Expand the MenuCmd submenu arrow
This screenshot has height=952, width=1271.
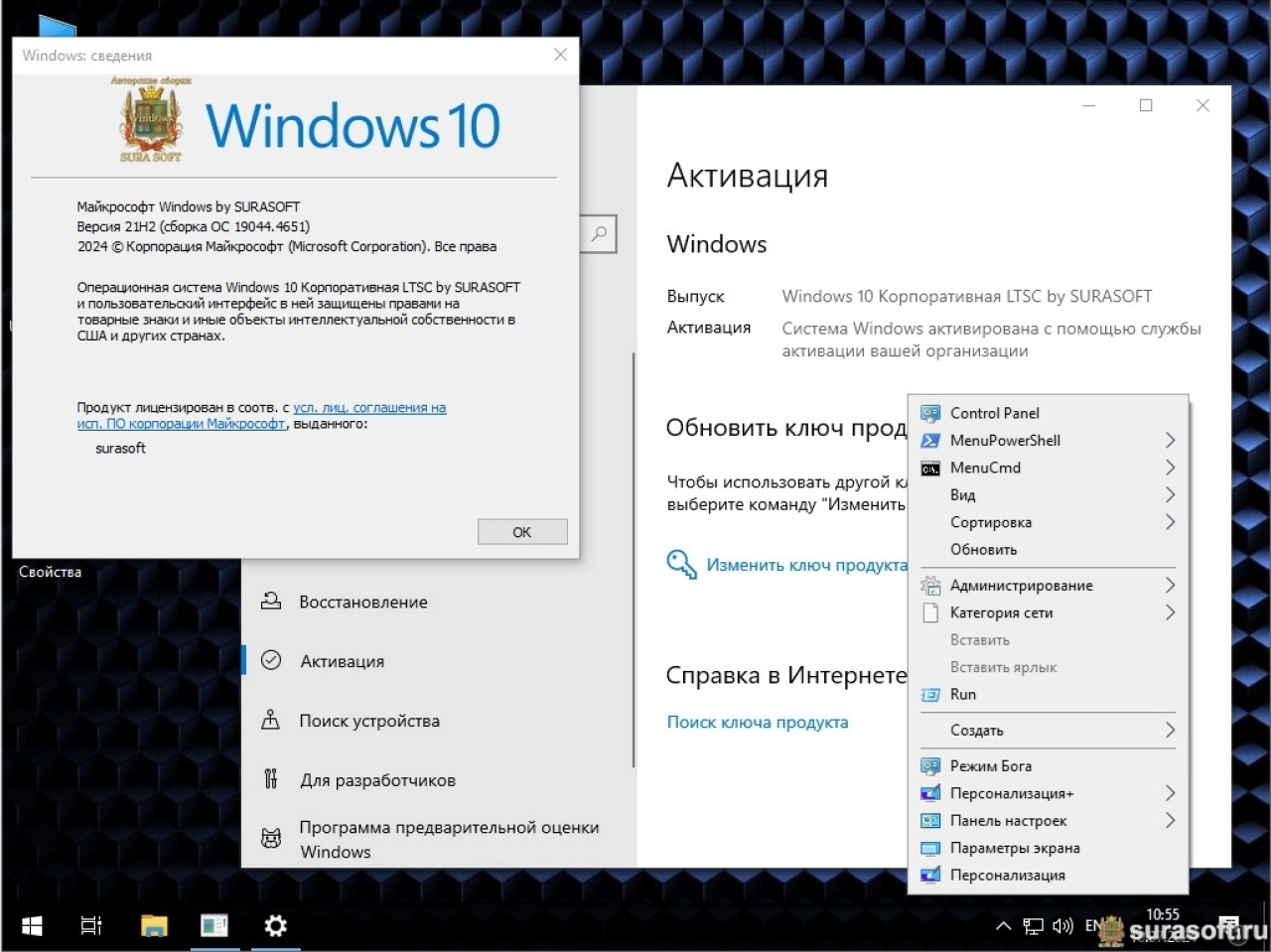(1170, 468)
